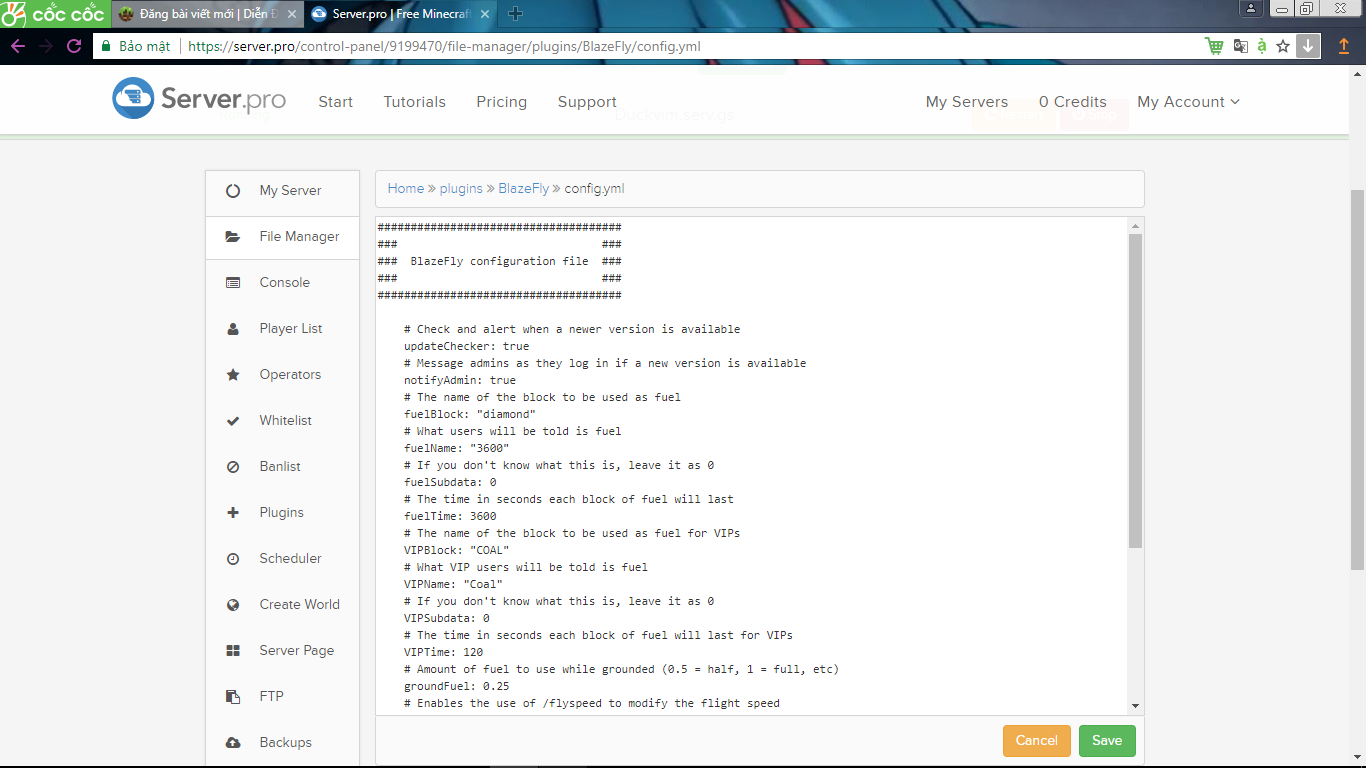Click the translate extension icon
Screen dimensions: 1366x768
(1240, 46)
